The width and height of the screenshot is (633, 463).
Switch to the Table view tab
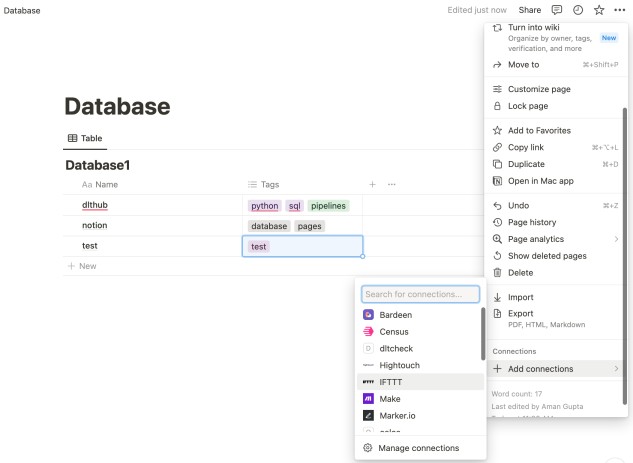click(85, 138)
